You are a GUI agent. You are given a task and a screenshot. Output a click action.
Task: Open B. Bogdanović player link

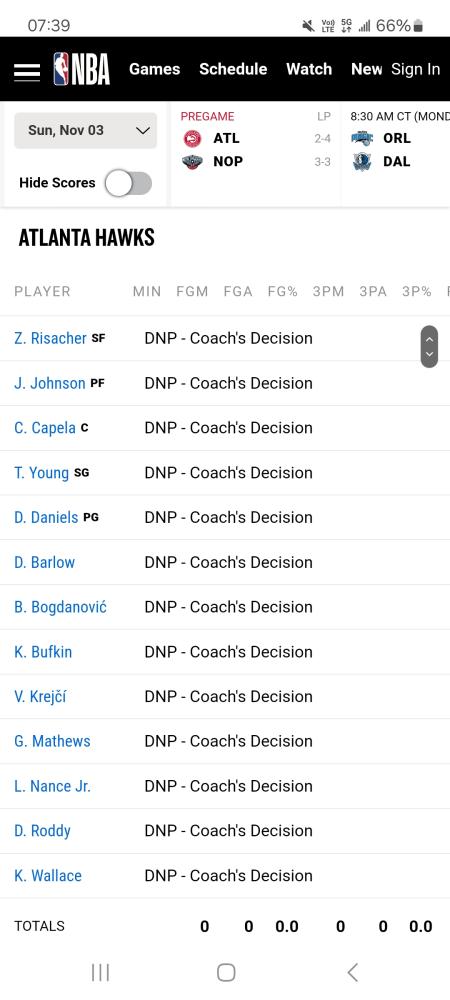(x=61, y=607)
